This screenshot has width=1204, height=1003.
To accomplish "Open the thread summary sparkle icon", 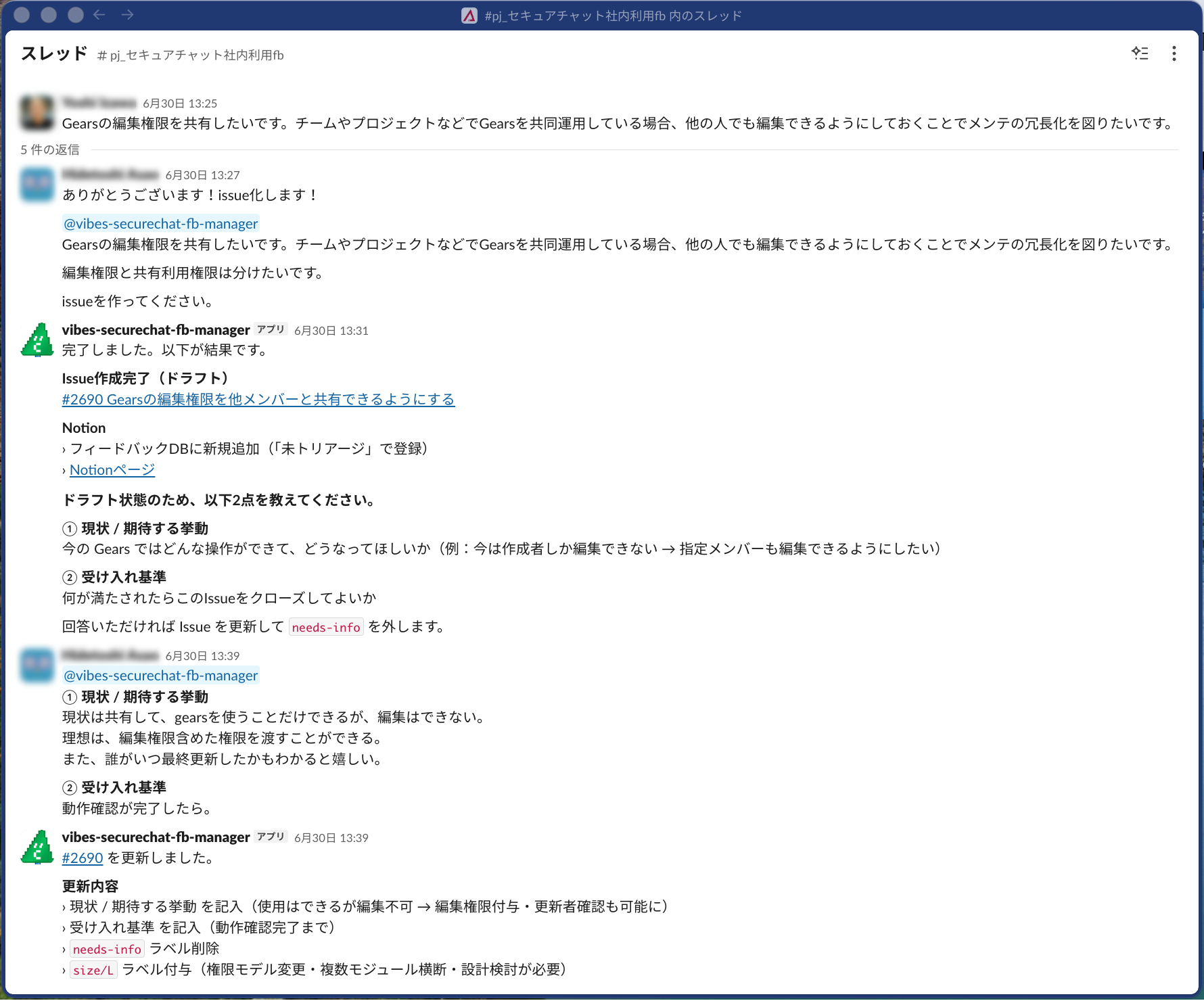I will (x=1140, y=53).
